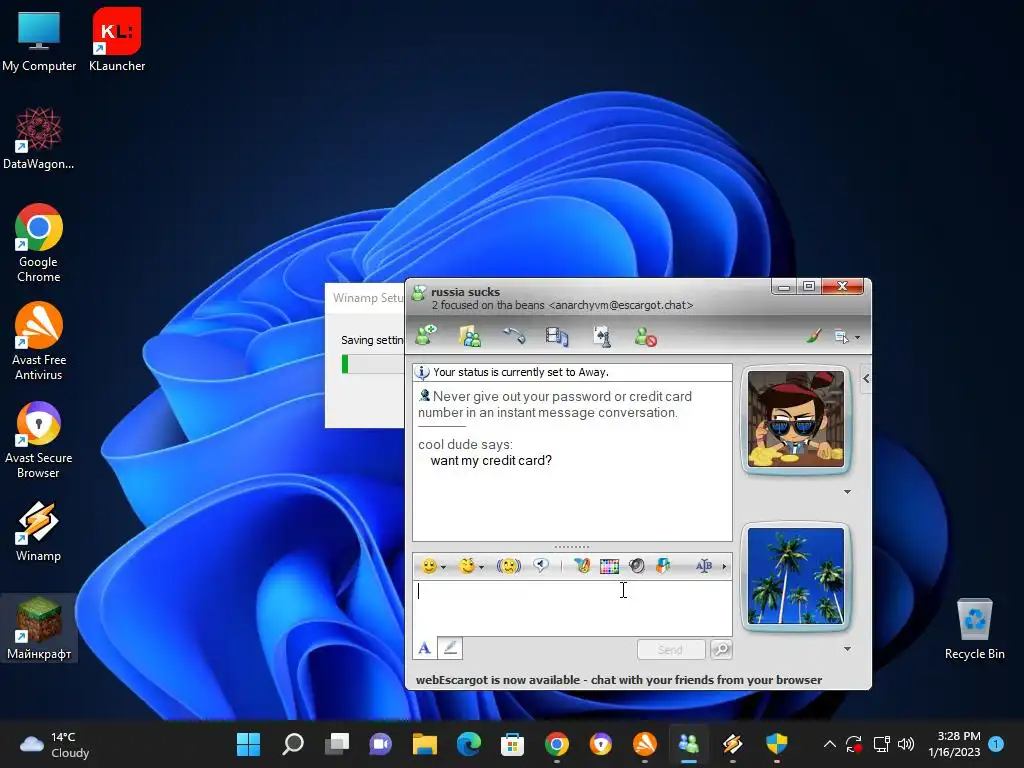Open the video and music sharing icon
The image size is (1024, 768).
556,336
